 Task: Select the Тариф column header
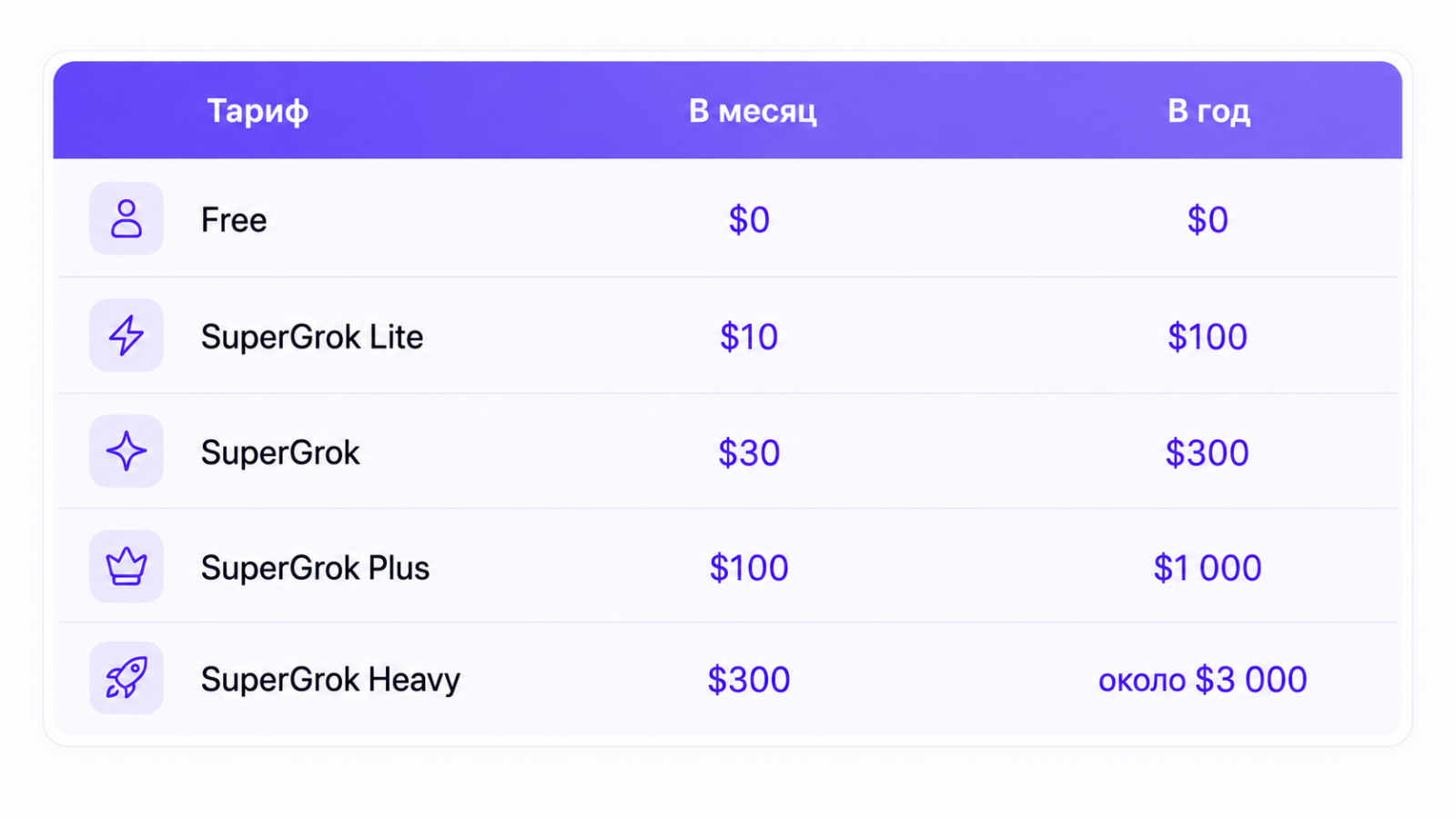coord(258,111)
